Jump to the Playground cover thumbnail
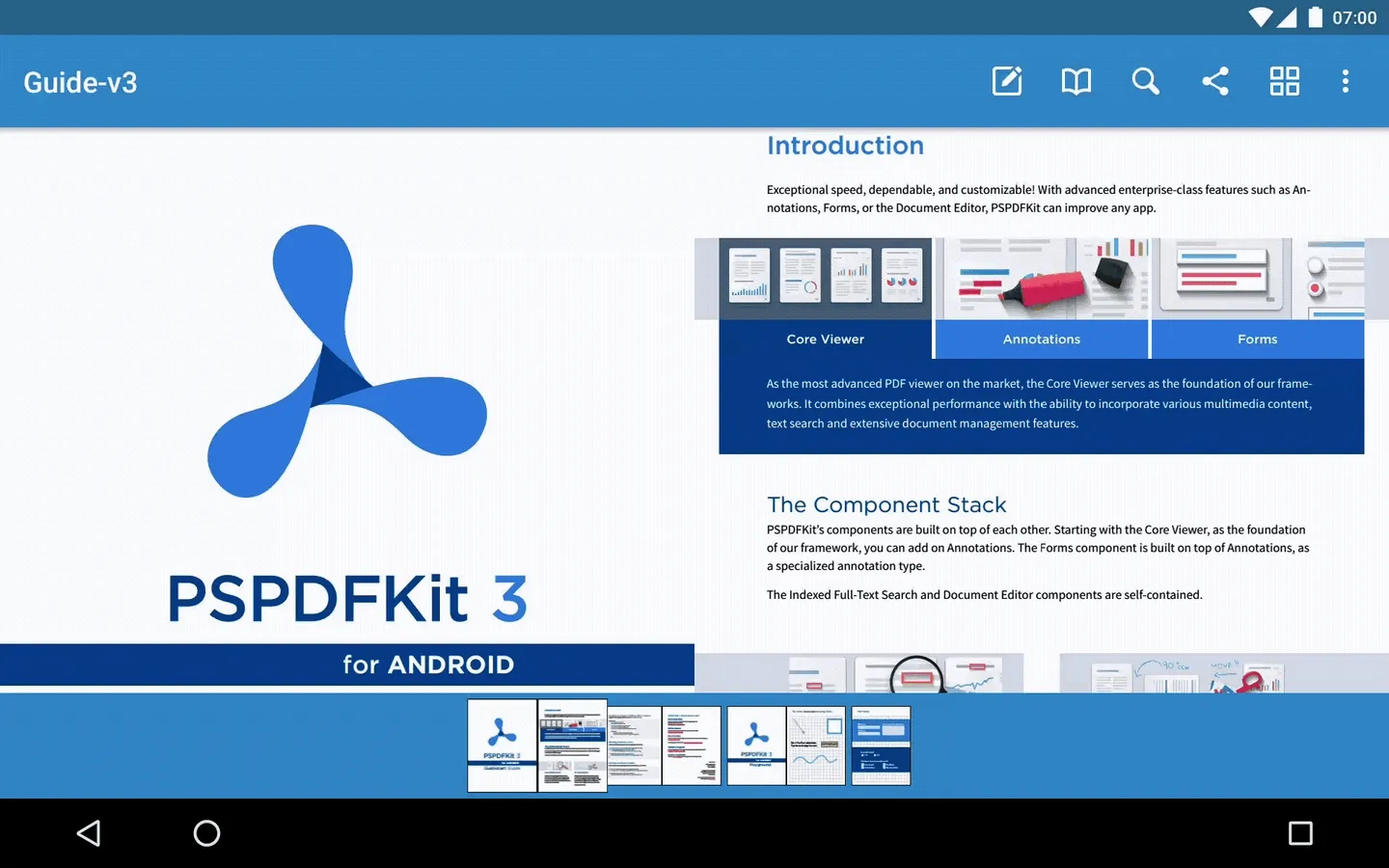 click(756, 746)
